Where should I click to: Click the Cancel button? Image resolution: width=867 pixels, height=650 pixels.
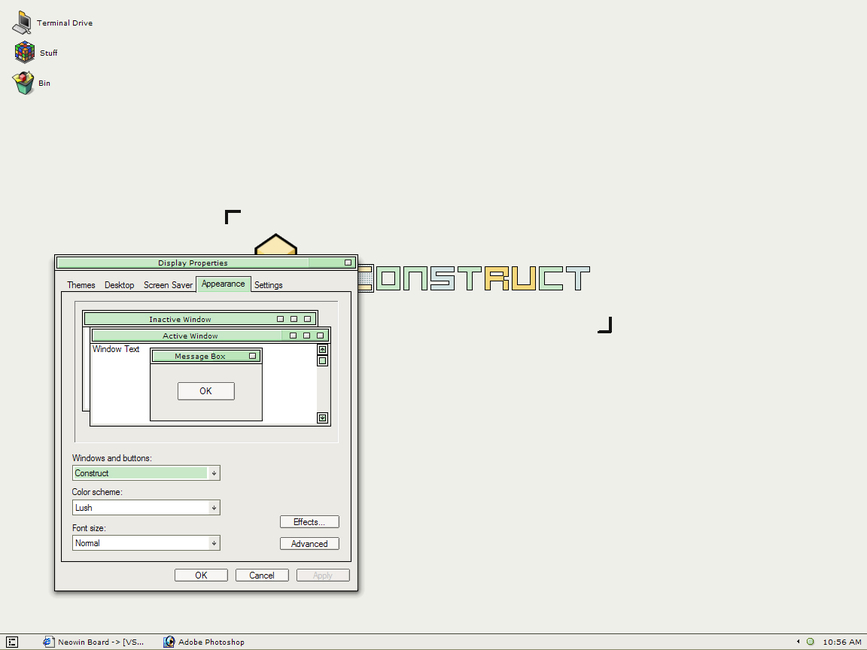click(x=262, y=575)
